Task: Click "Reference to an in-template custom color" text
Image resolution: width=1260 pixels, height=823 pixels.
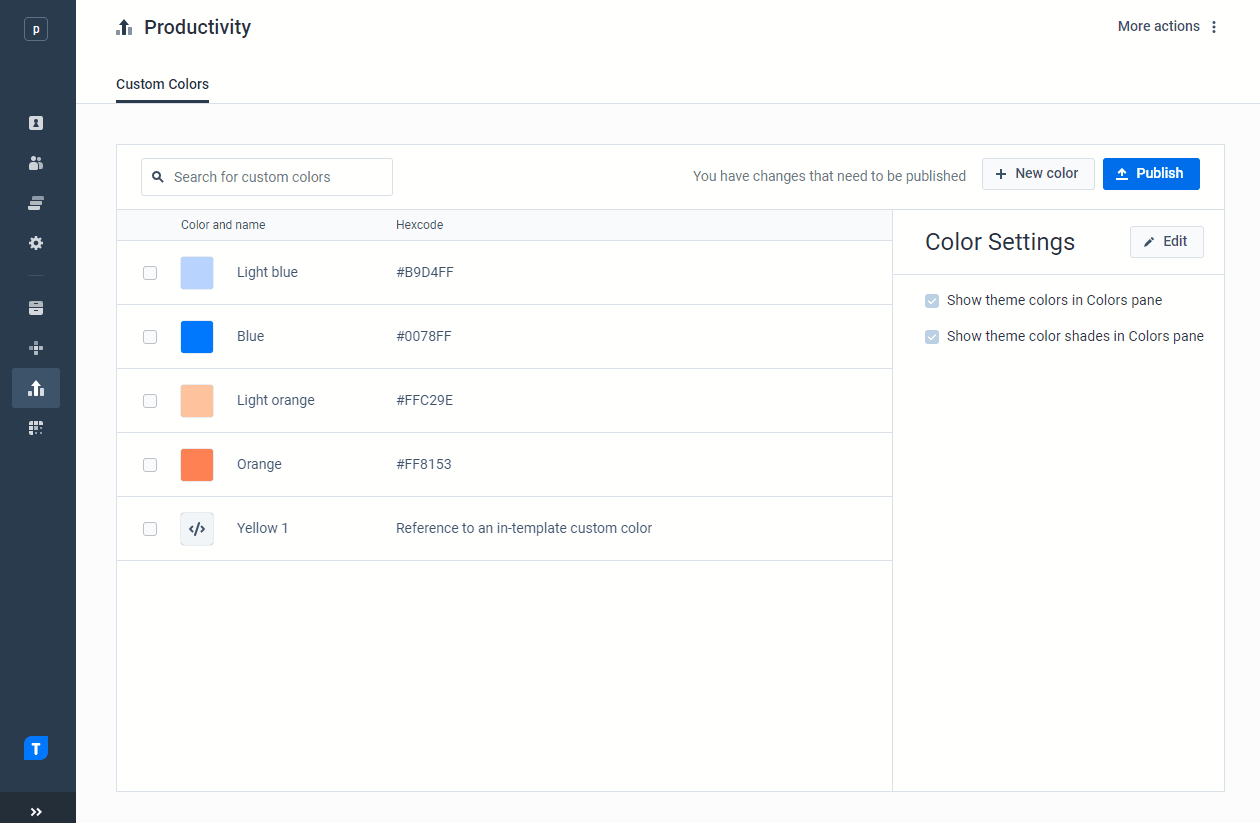Action: click(x=524, y=529)
